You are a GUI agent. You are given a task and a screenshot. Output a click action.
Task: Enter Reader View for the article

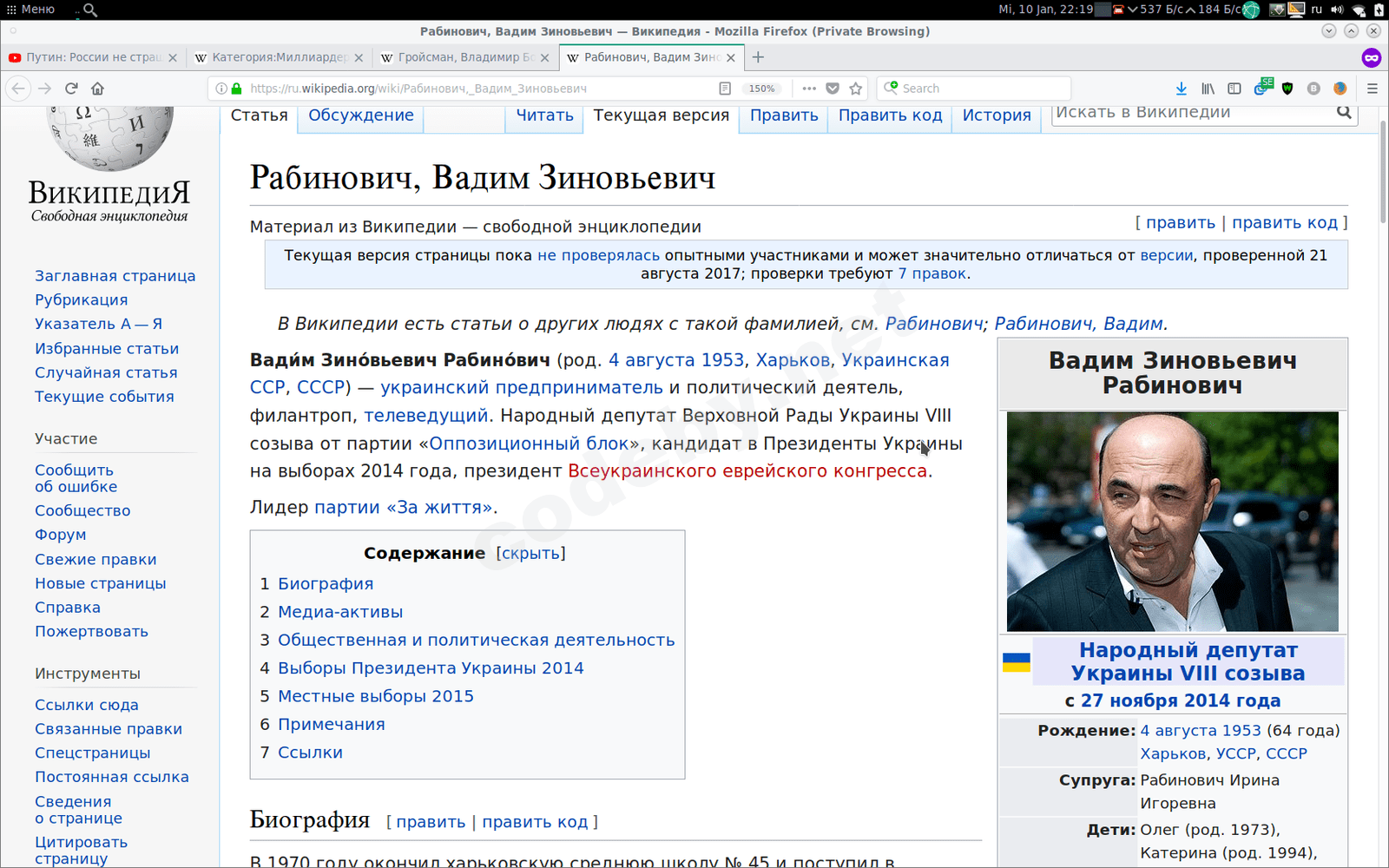point(724,88)
